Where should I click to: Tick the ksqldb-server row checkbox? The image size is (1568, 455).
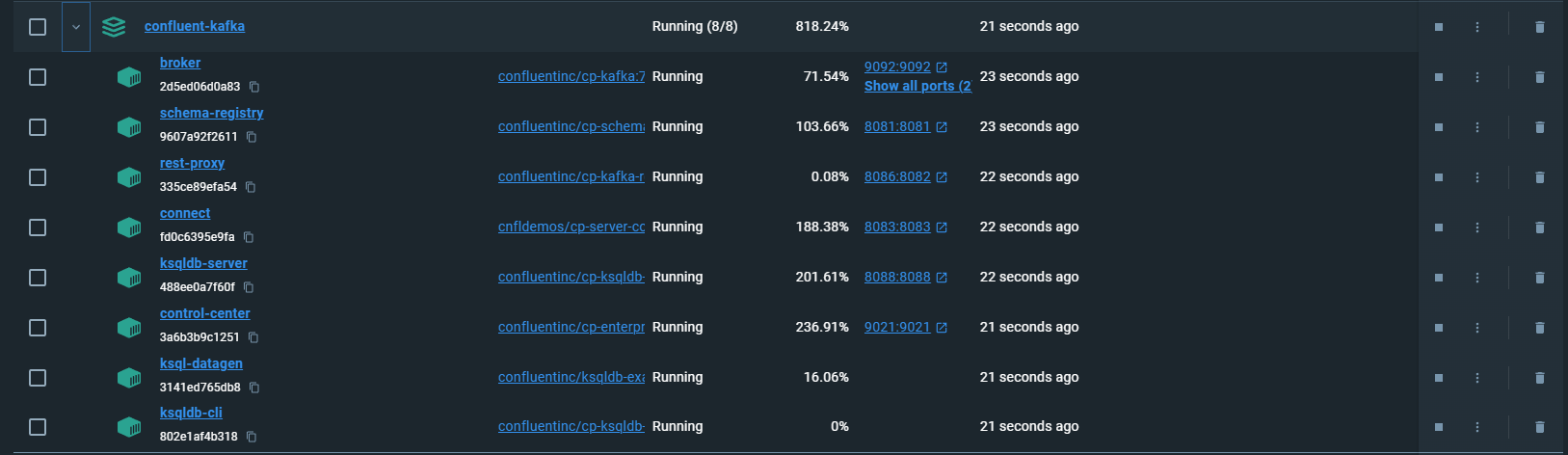click(x=38, y=278)
